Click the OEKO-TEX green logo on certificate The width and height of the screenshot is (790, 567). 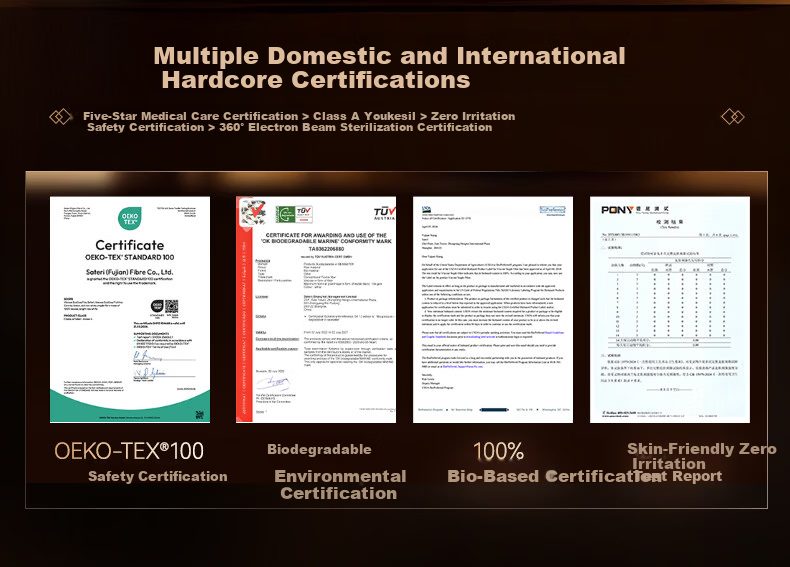tap(129, 219)
